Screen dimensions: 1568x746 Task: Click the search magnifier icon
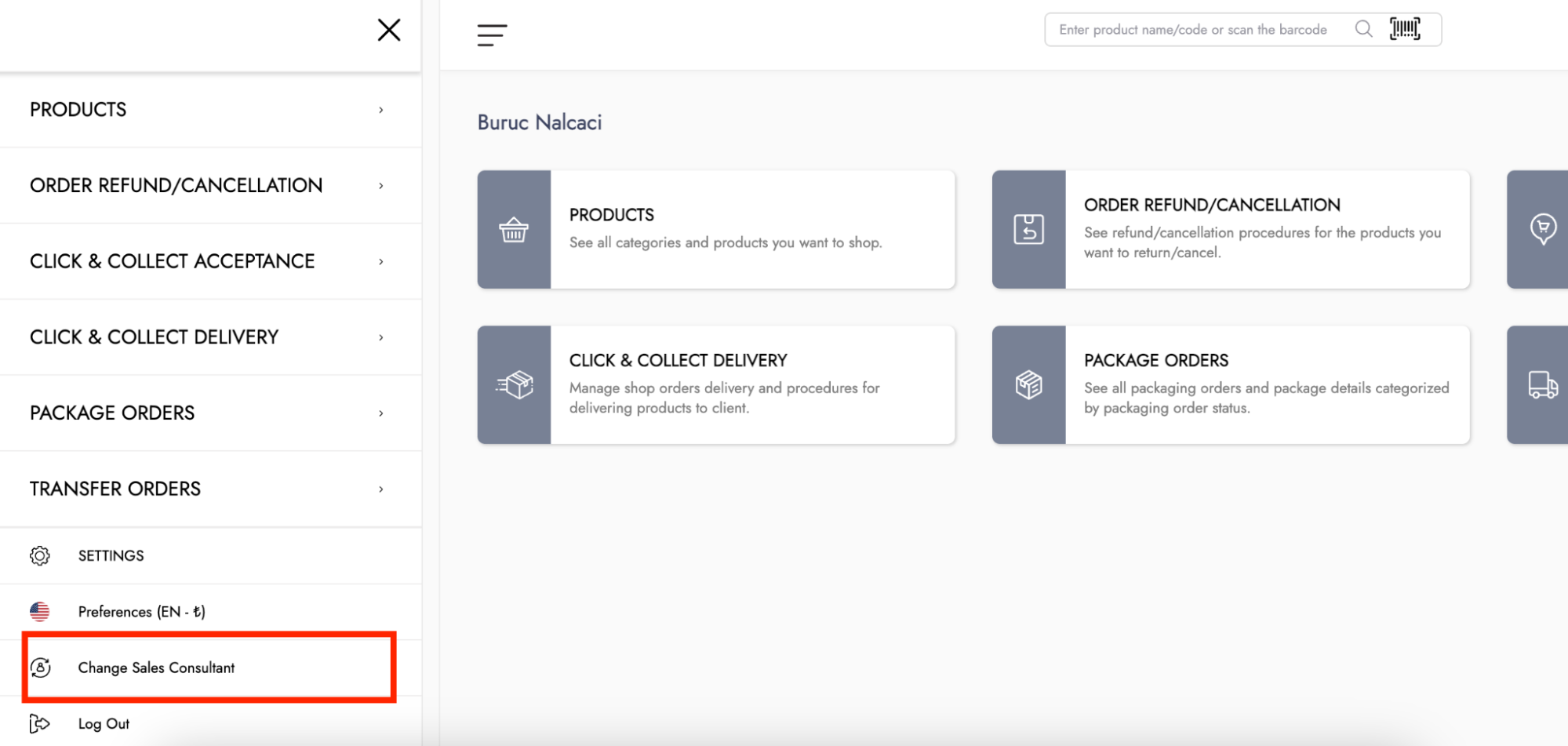1363,29
